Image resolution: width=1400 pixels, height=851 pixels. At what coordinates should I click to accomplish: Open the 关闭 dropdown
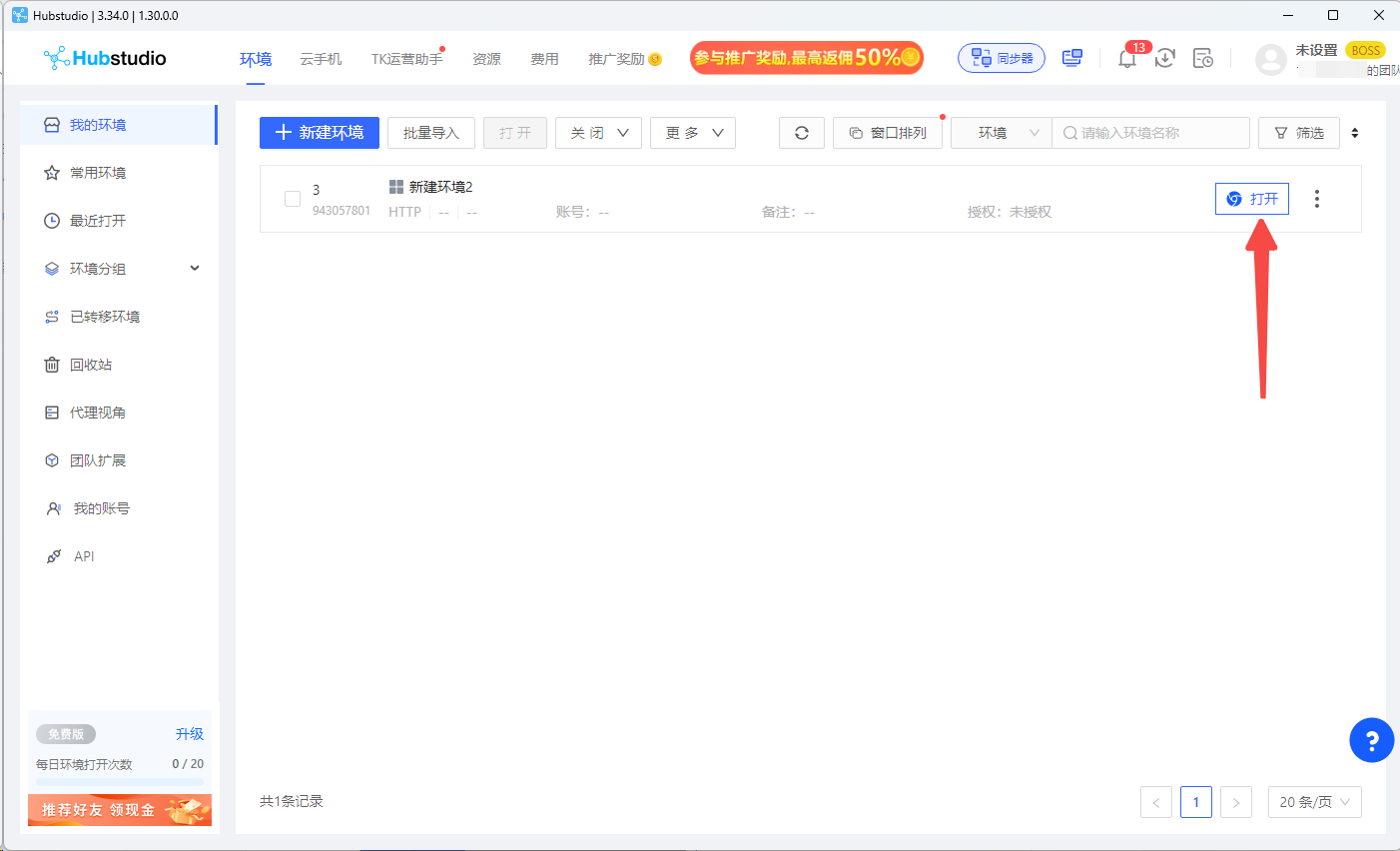pyautogui.click(x=598, y=133)
